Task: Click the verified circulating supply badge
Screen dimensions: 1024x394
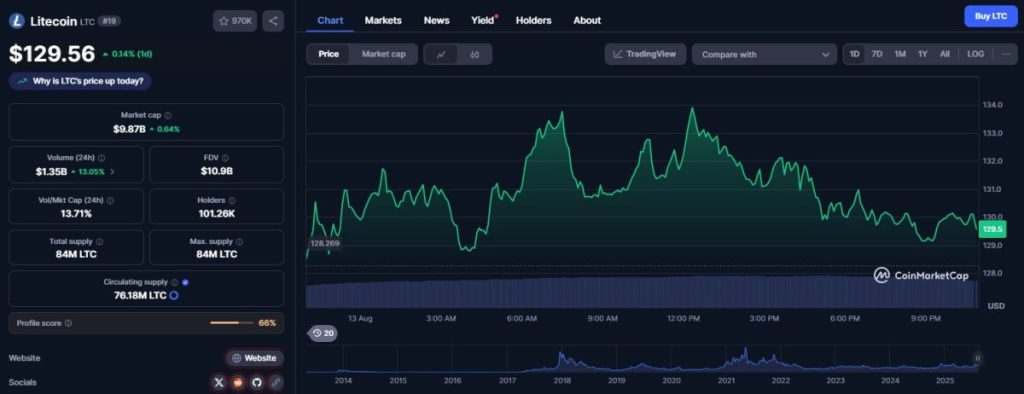Action: [x=185, y=282]
